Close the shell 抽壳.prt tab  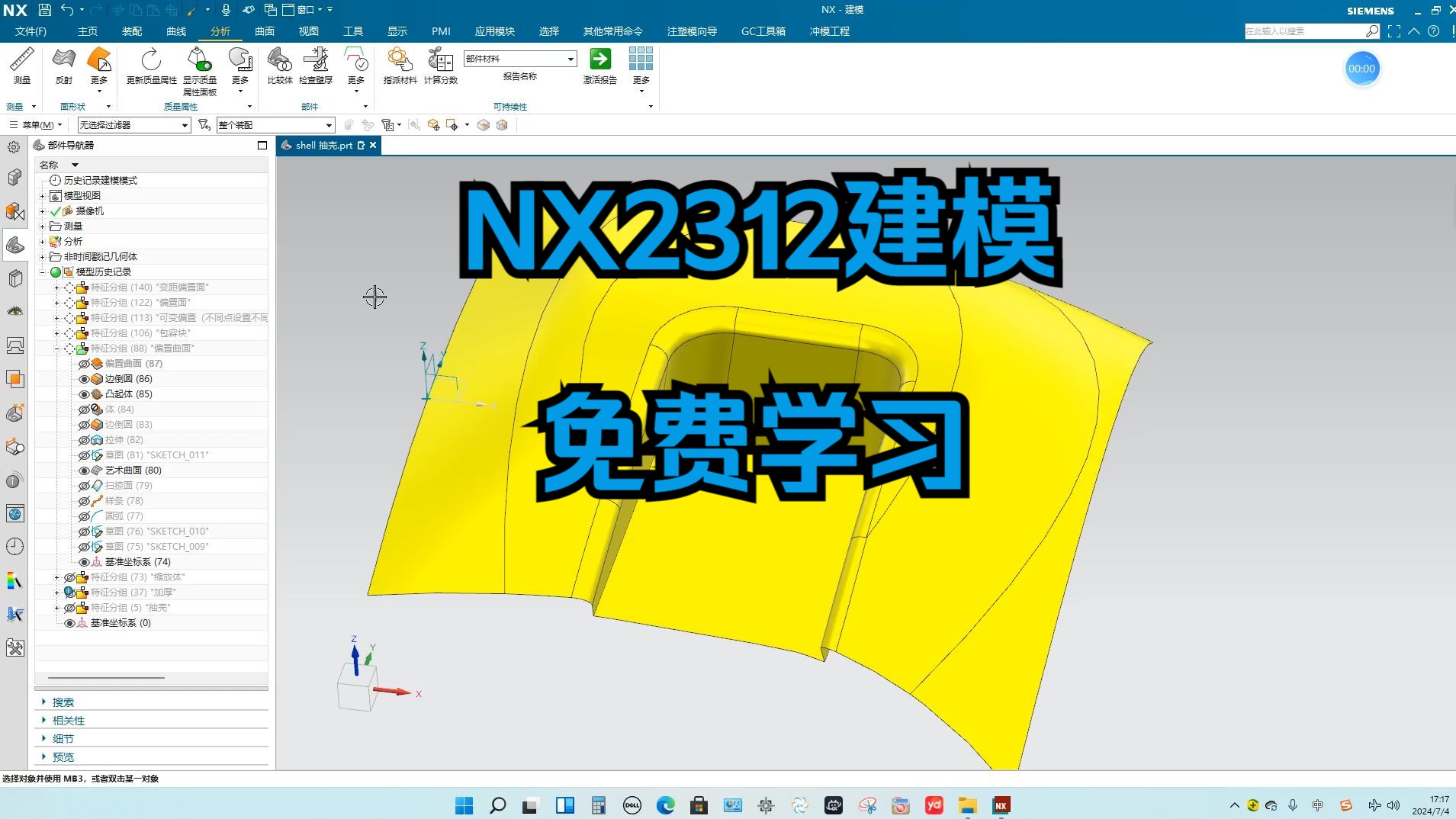point(373,145)
